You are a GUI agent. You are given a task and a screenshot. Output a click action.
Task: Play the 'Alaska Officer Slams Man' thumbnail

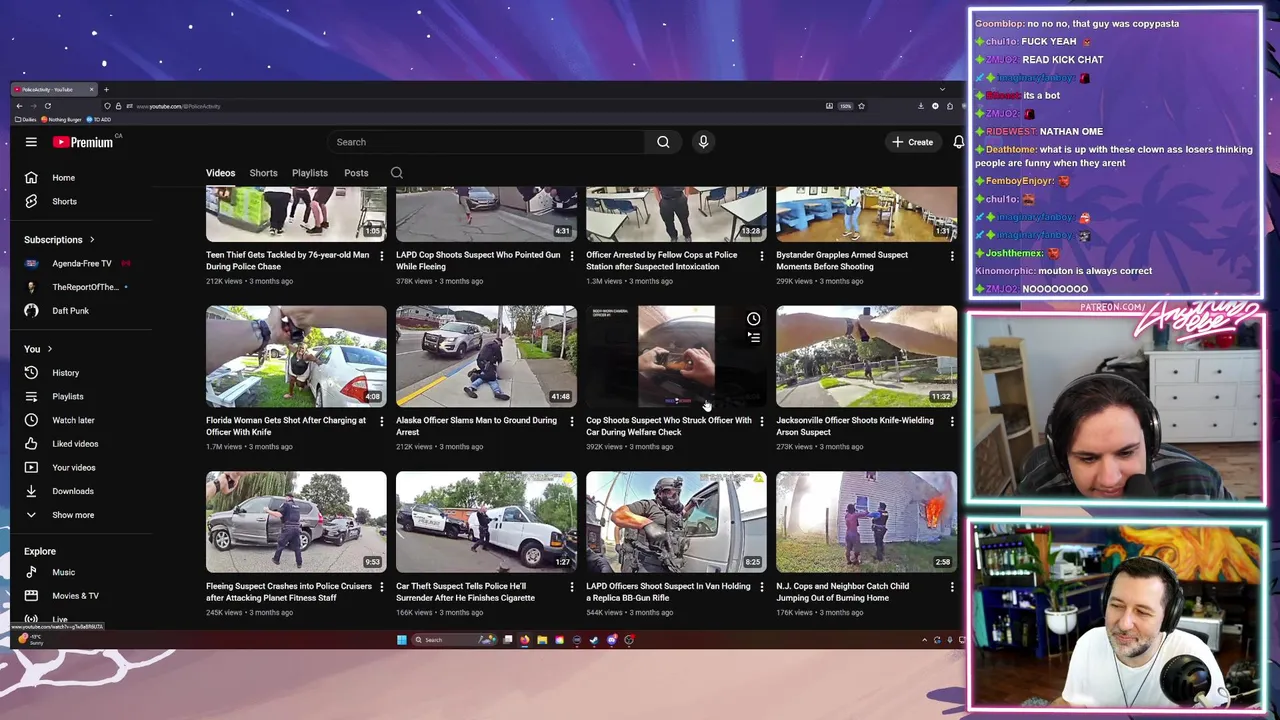486,356
